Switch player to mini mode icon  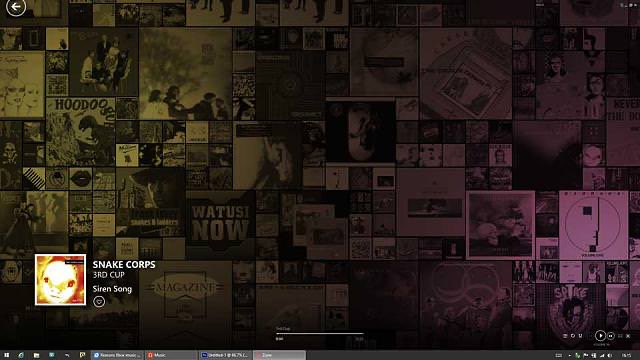(x=620, y=336)
